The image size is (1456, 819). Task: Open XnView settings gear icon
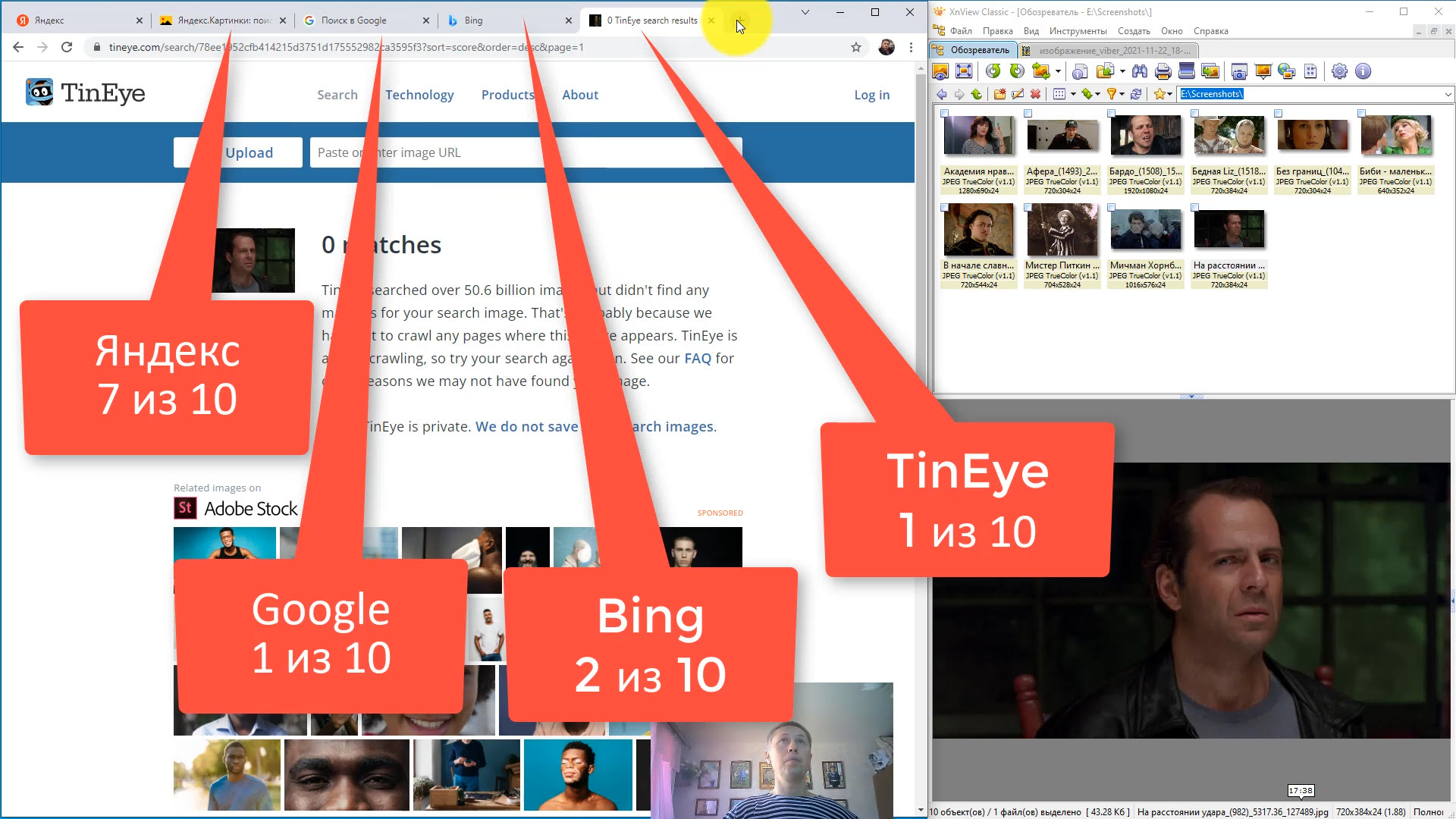pyautogui.click(x=1339, y=71)
